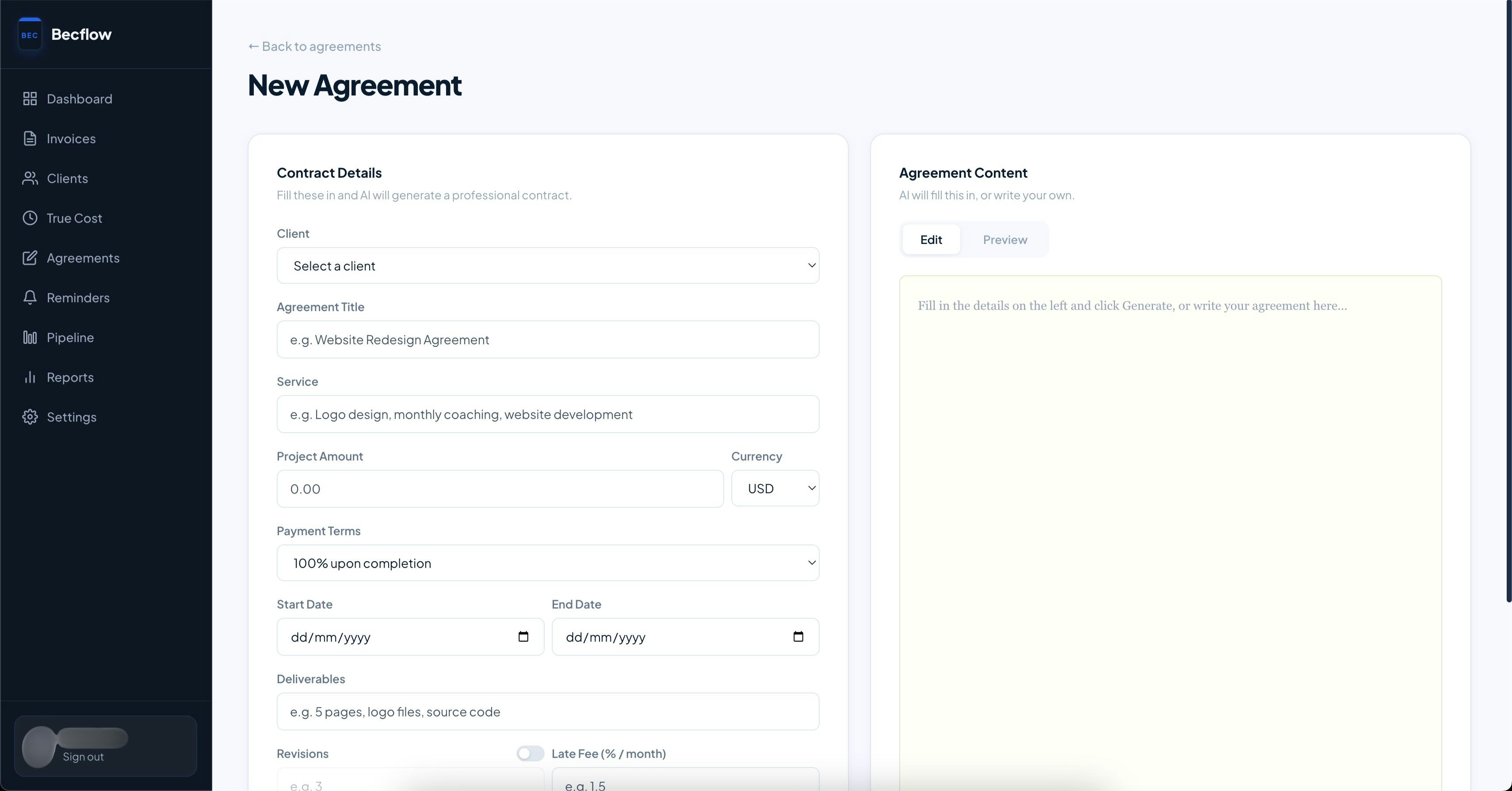This screenshot has height=791, width=1512.
Task: Click into the agreement content text area
Action: tap(1170, 533)
